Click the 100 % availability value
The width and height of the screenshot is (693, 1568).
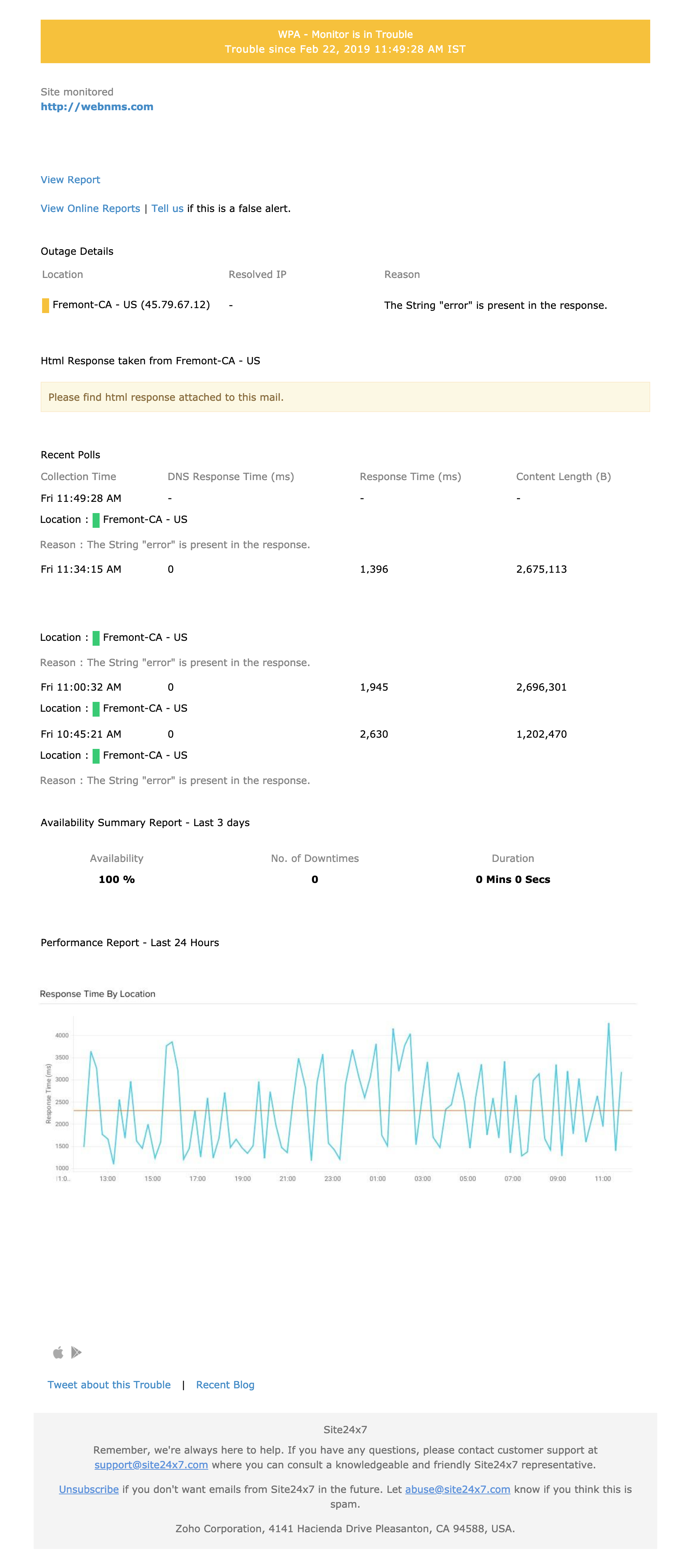coord(116,879)
